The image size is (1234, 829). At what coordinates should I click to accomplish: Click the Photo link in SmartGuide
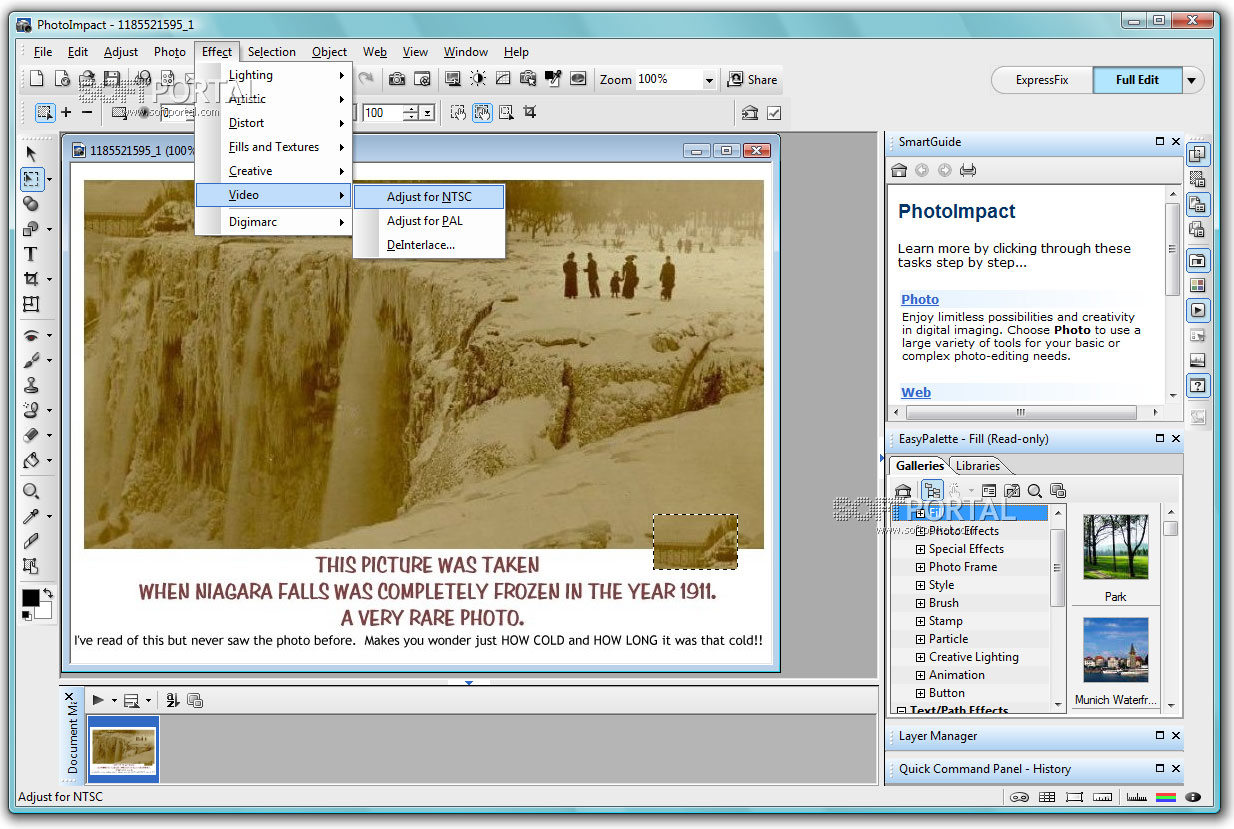[x=919, y=299]
